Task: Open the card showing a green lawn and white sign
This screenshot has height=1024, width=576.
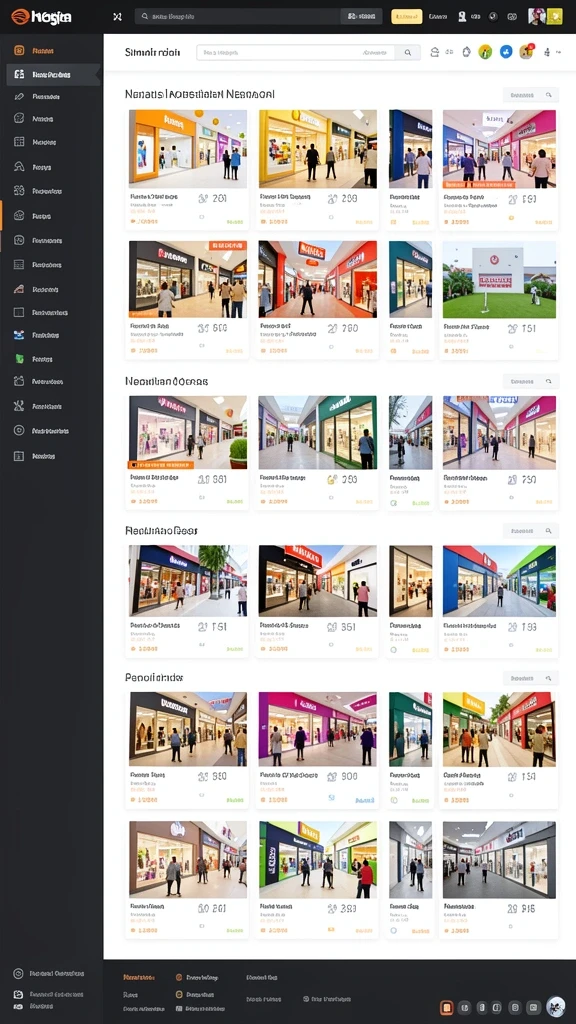Action: point(499,300)
